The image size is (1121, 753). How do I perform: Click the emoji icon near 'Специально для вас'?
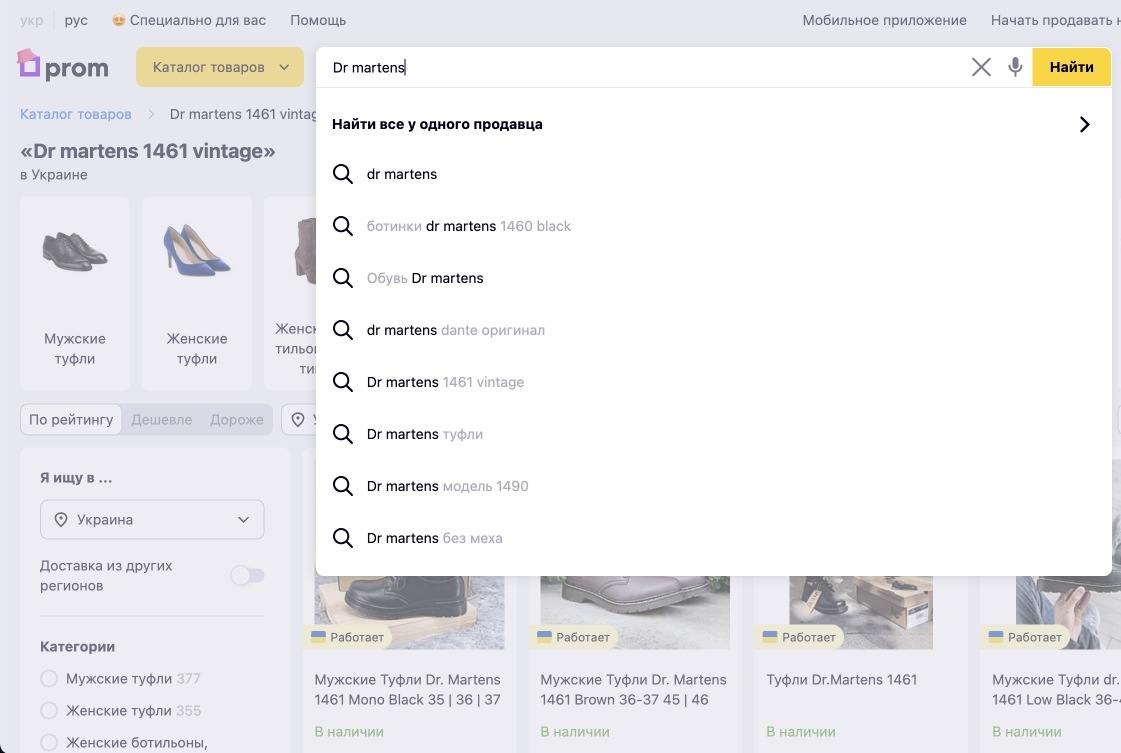(x=119, y=20)
